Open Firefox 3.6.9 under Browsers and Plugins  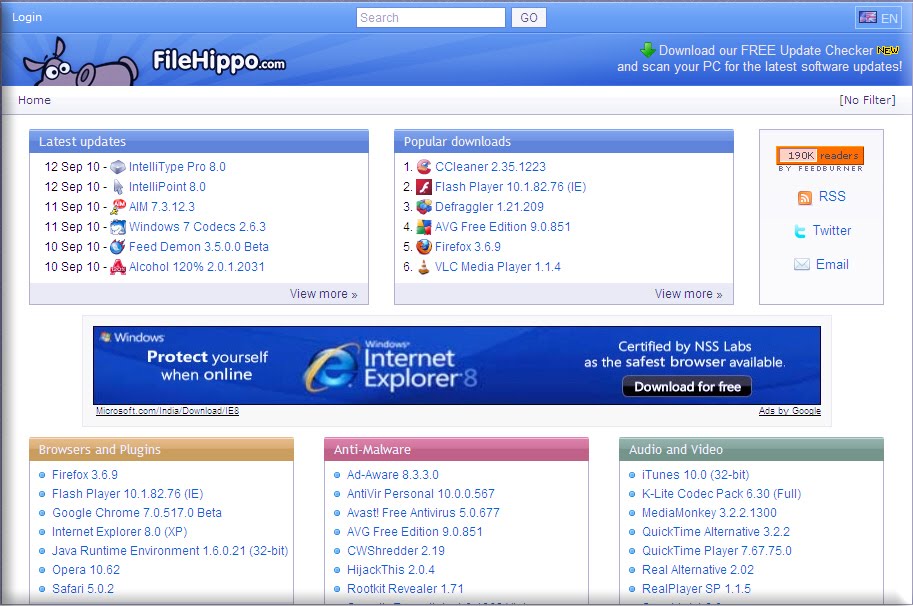[85, 474]
